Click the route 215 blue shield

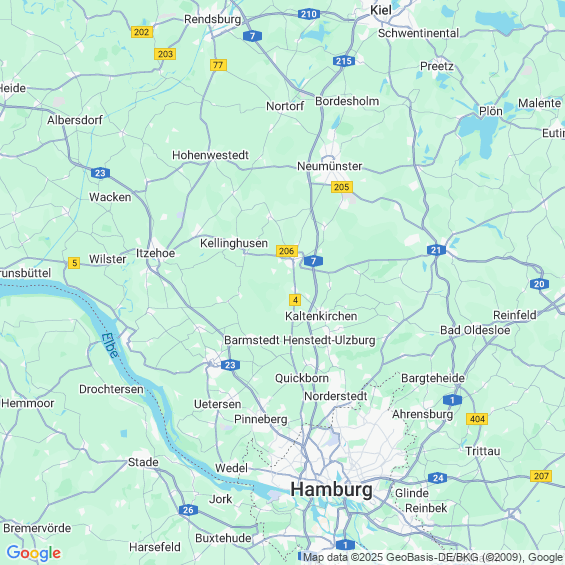coord(343,61)
